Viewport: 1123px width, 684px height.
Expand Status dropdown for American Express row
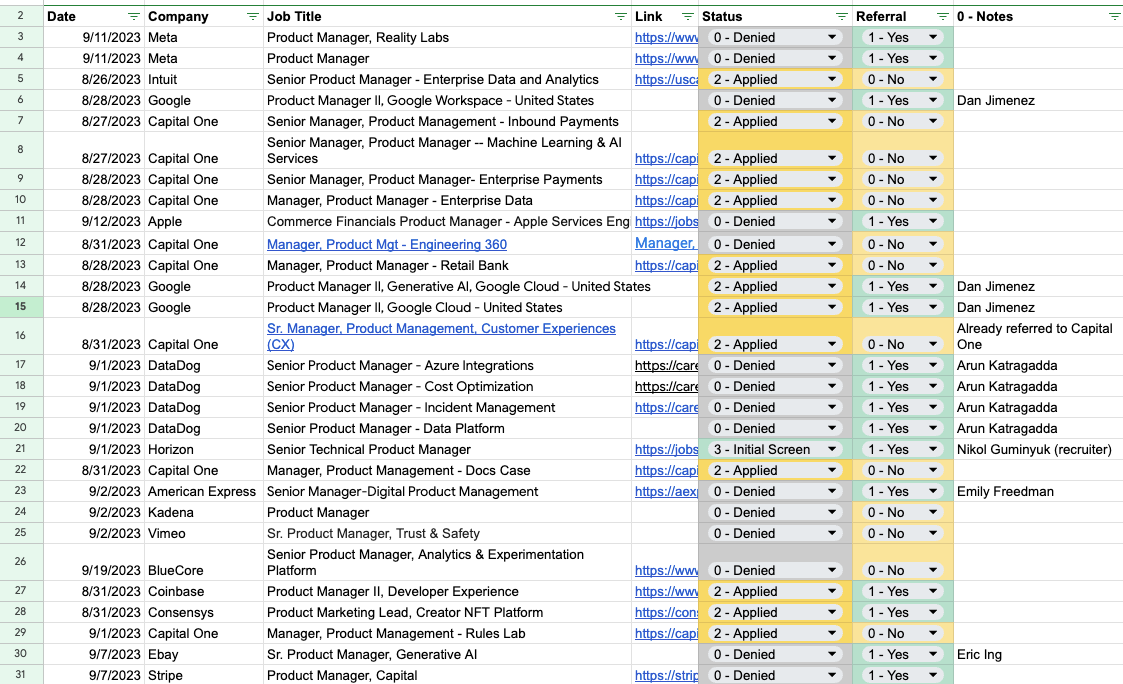[x=832, y=492]
